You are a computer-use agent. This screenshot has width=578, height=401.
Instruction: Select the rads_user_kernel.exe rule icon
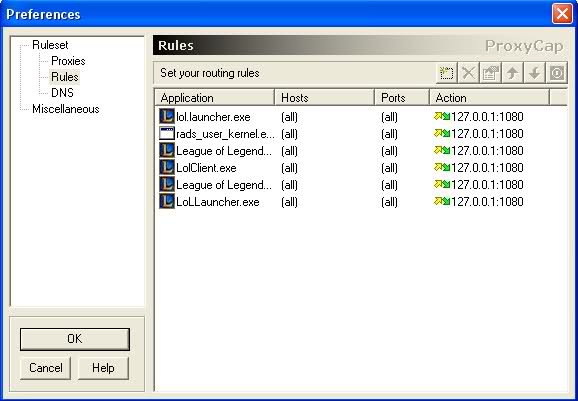167,133
